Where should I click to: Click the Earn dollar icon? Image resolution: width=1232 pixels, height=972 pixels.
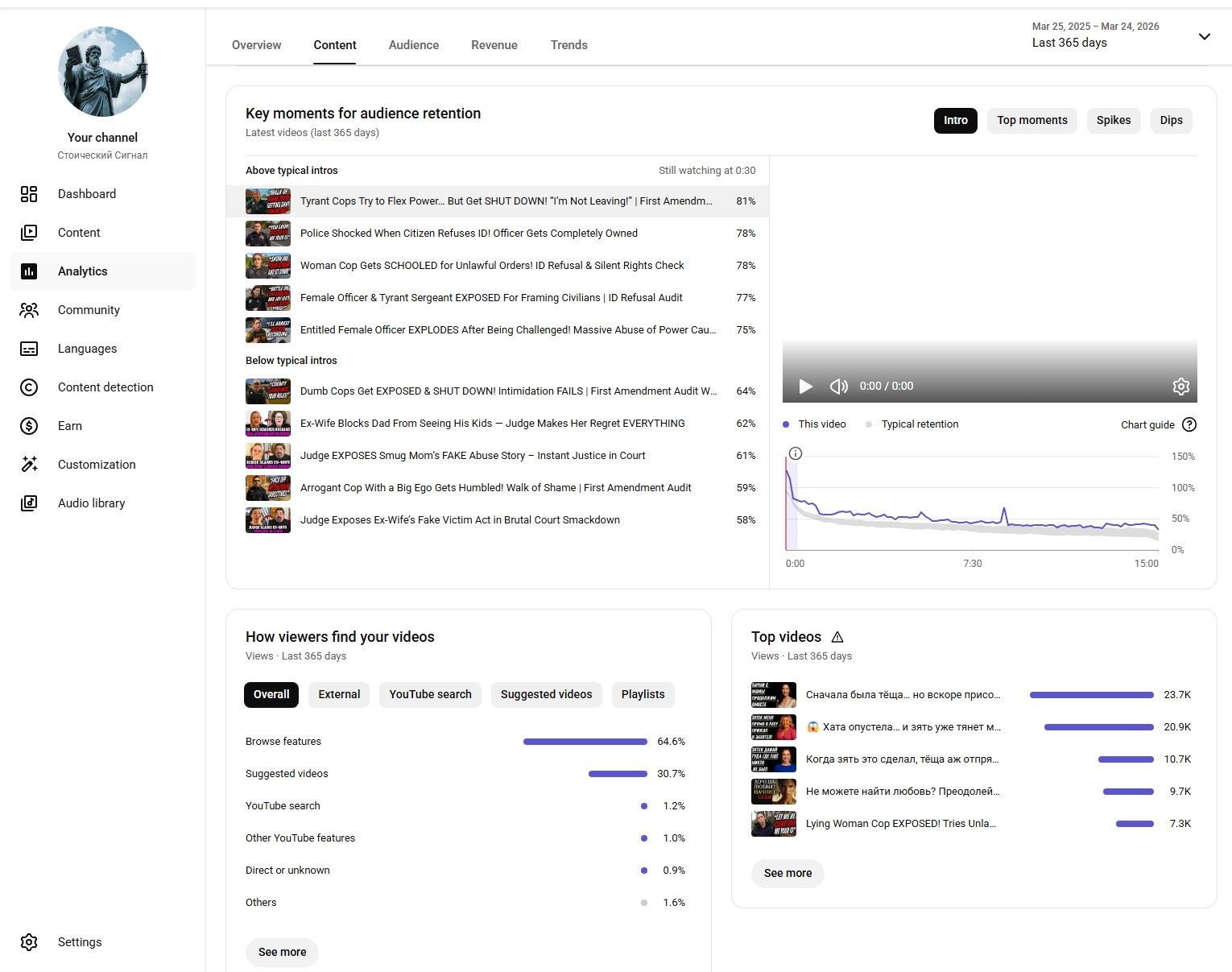coord(29,426)
